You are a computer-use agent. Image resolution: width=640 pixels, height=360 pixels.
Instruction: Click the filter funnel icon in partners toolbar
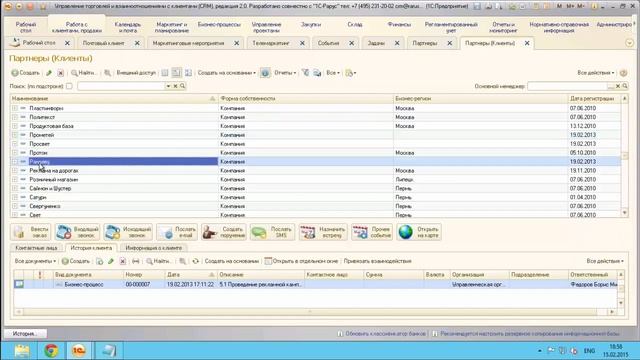305,73
